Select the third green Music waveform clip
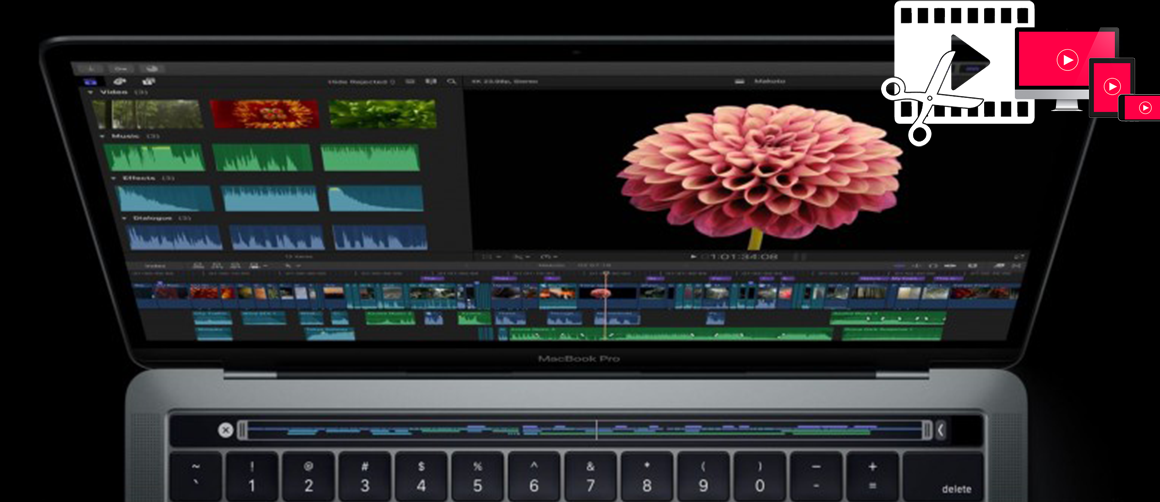 [371, 157]
